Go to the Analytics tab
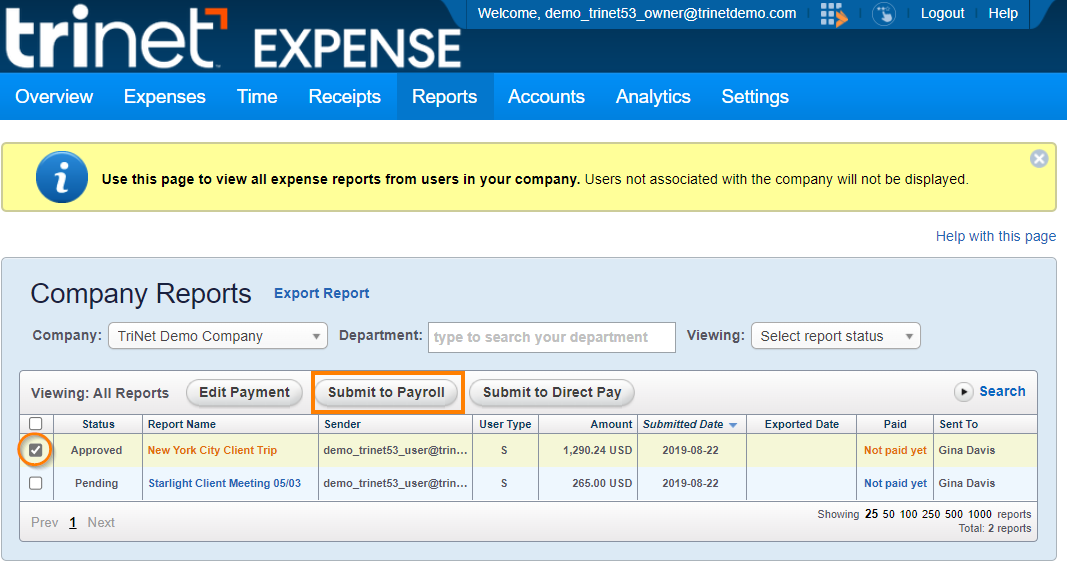This screenshot has width=1067, height=568. point(653,97)
